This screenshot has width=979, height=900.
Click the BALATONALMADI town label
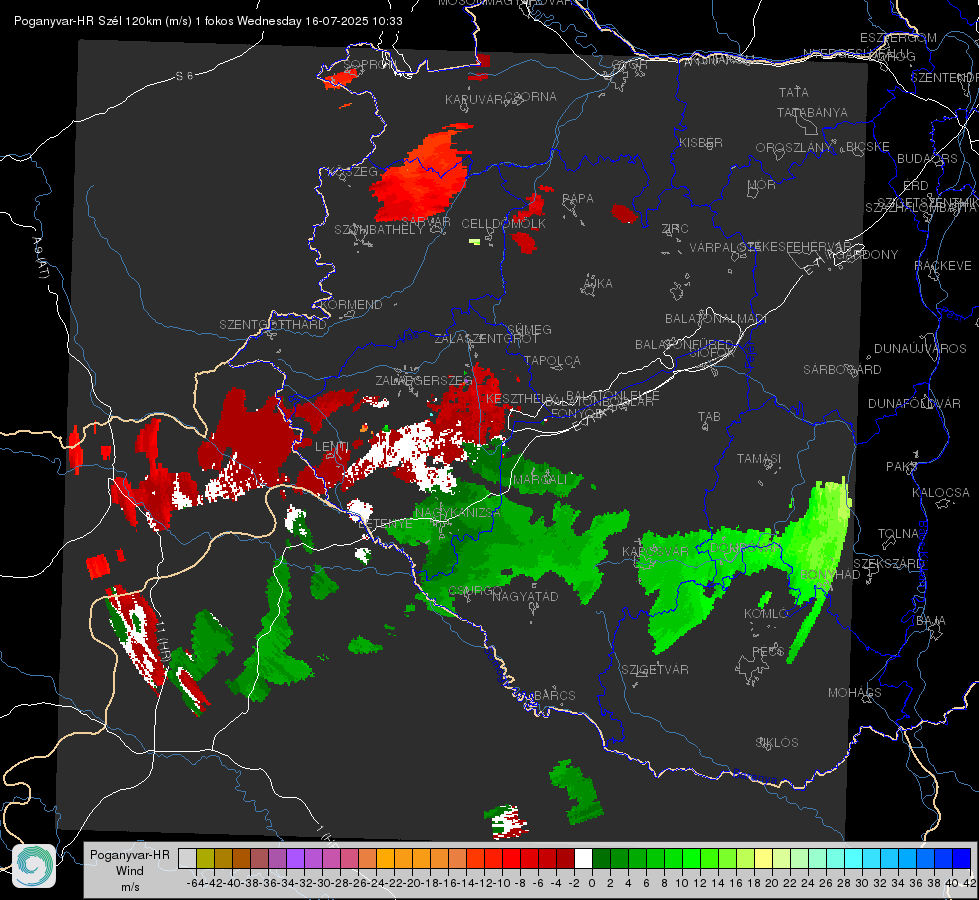[x=716, y=318]
